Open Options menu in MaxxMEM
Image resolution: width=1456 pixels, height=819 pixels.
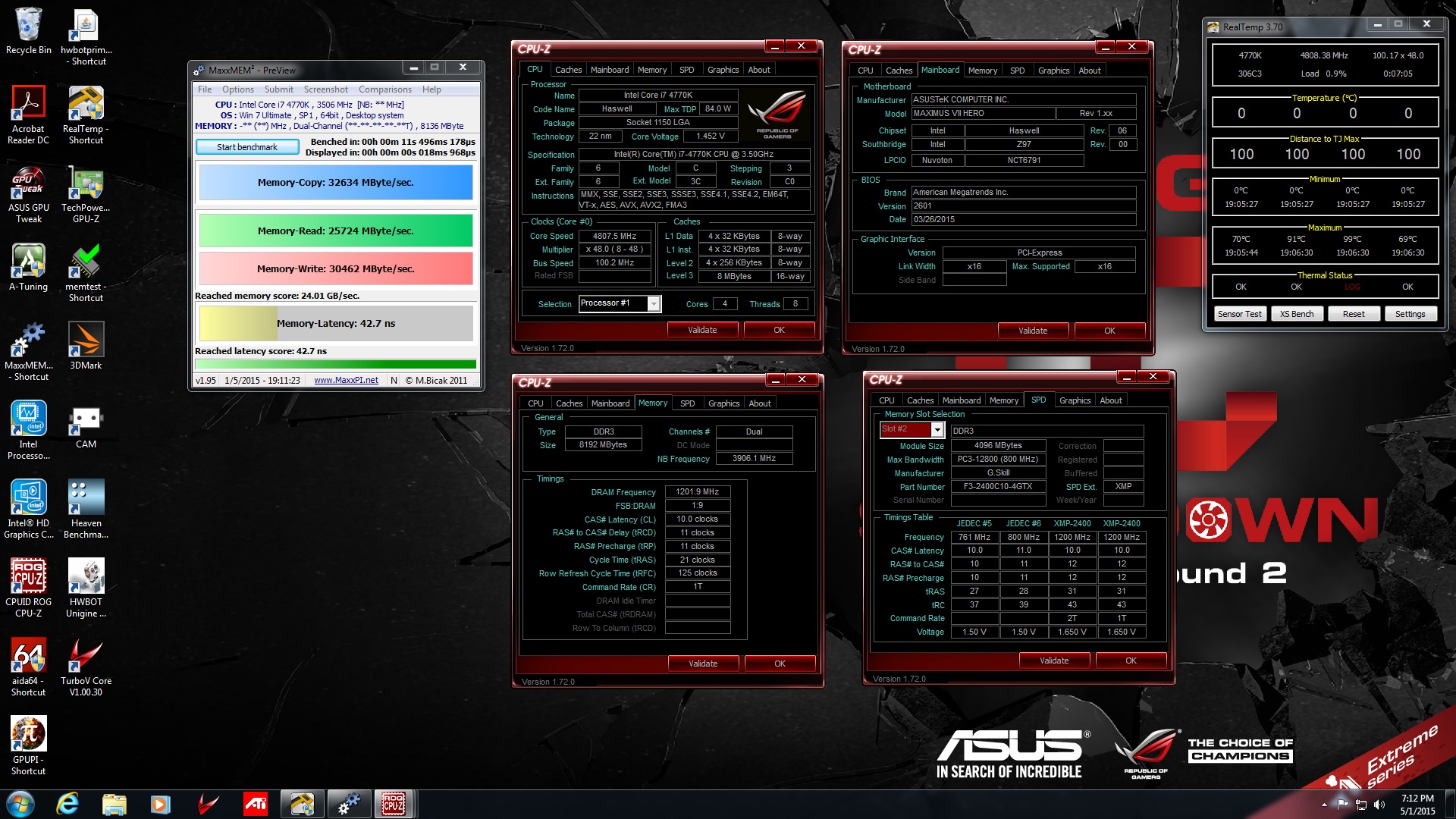(x=238, y=89)
